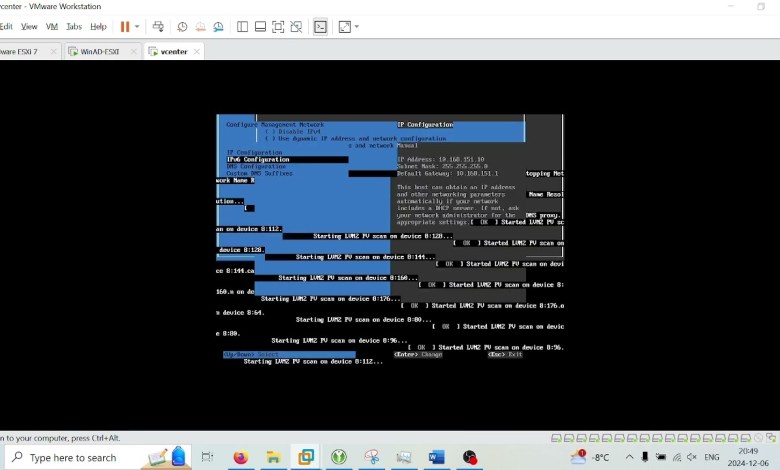Revert the VM to its snapshot

(x=200, y=27)
